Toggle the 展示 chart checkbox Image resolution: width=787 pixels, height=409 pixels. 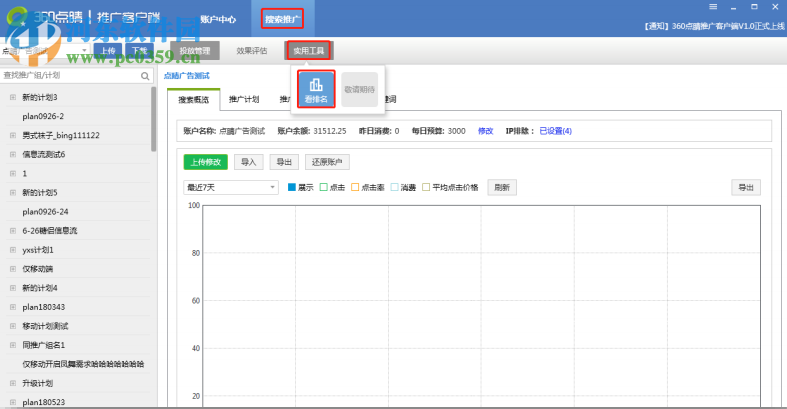point(292,187)
